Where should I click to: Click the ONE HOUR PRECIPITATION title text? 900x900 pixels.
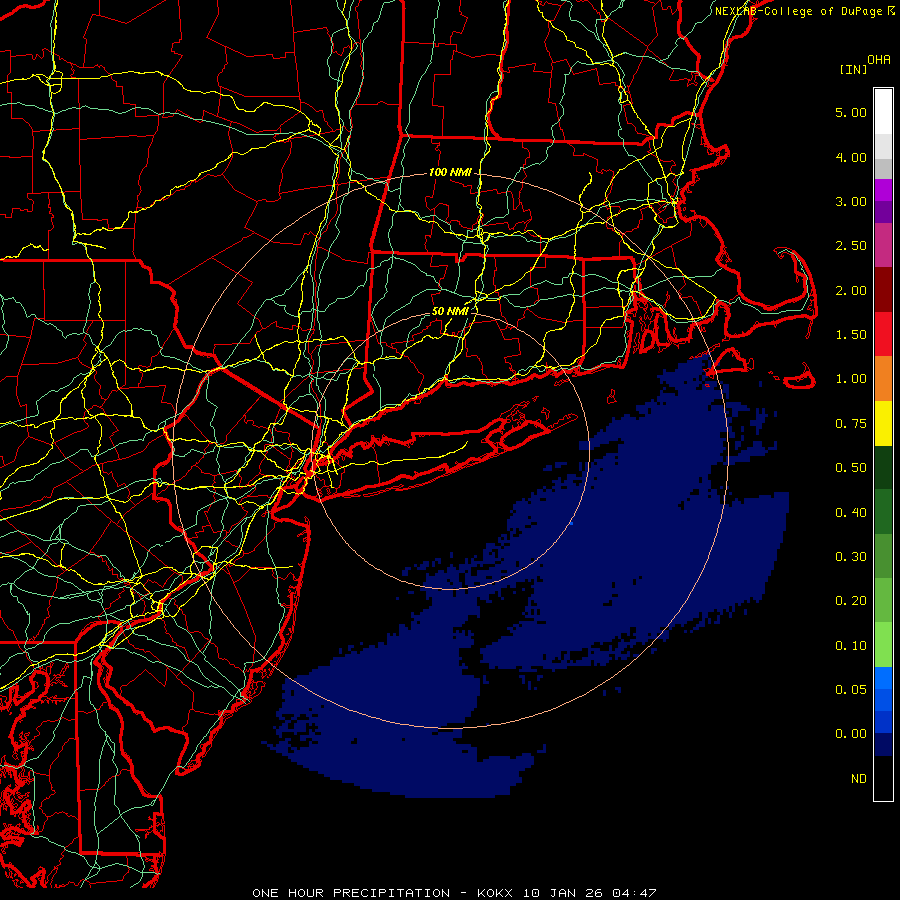(351, 893)
